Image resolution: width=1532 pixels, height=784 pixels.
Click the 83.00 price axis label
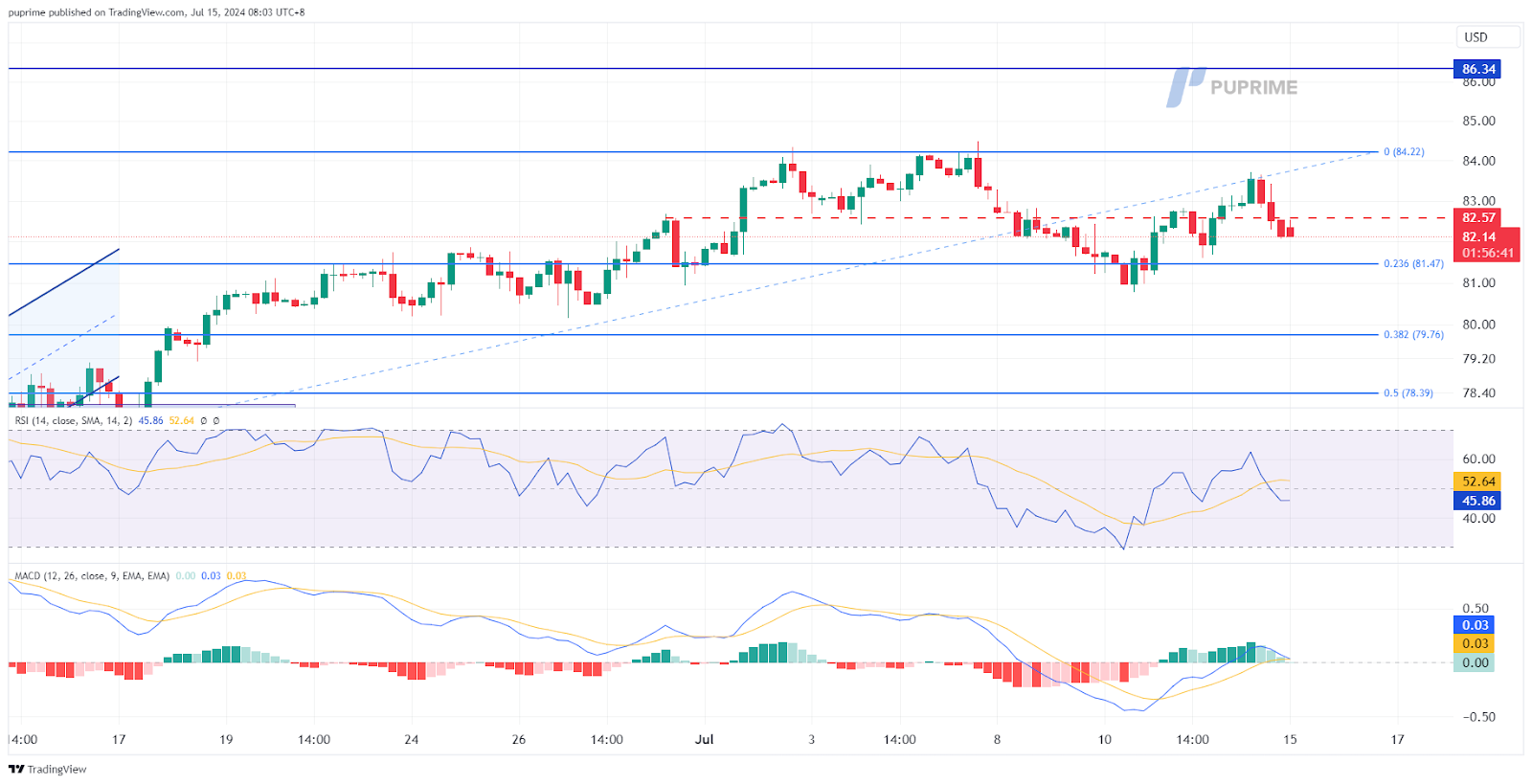tap(1478, 201)
